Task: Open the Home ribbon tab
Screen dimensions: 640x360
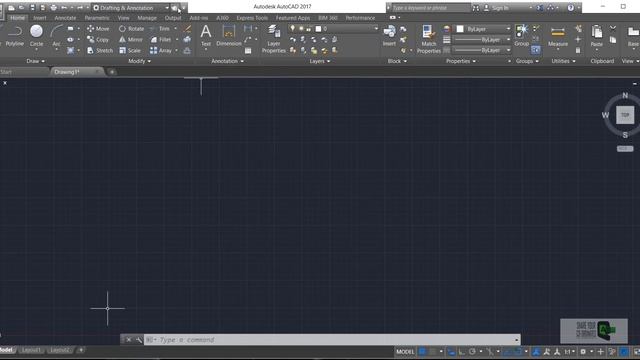Action: point(18,18)
